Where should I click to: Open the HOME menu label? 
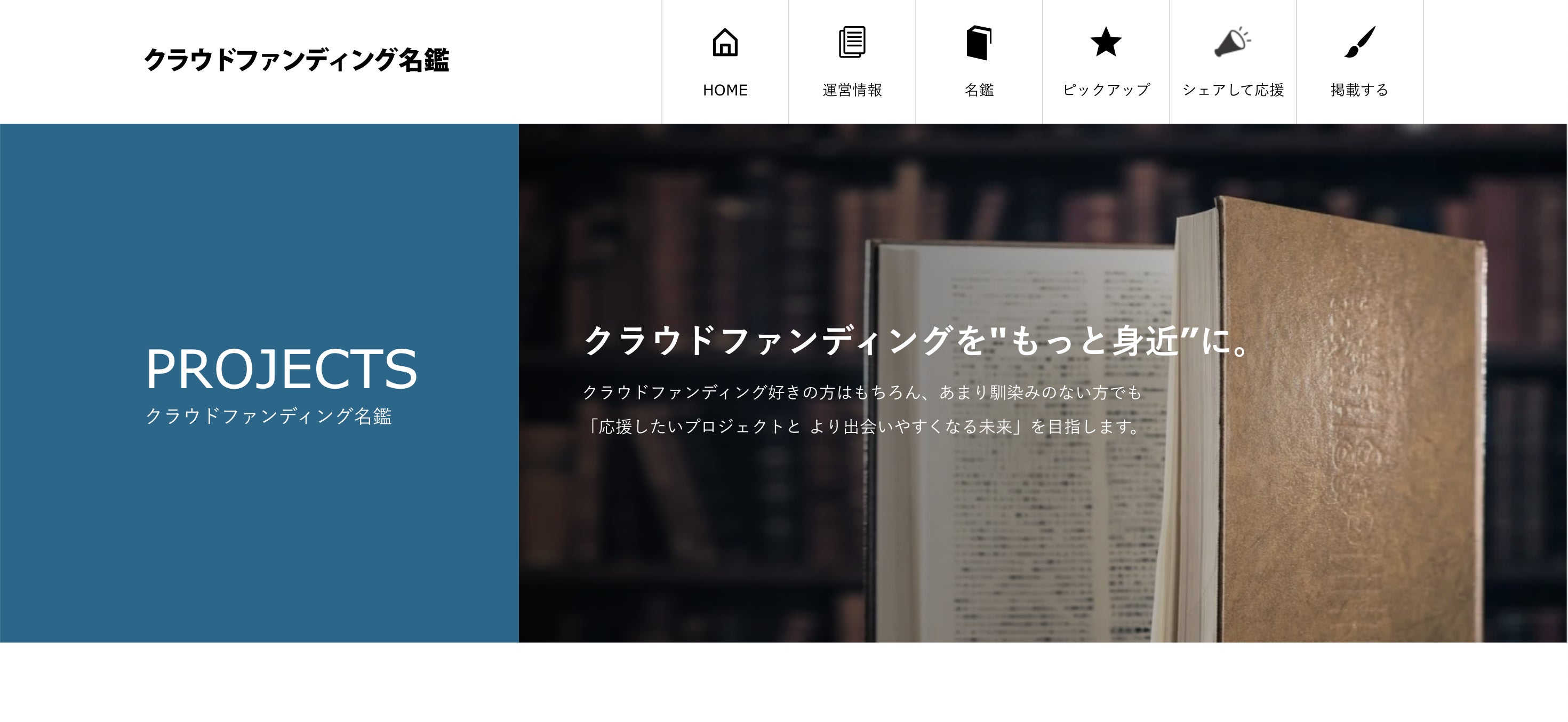click(x=725, y=90)
